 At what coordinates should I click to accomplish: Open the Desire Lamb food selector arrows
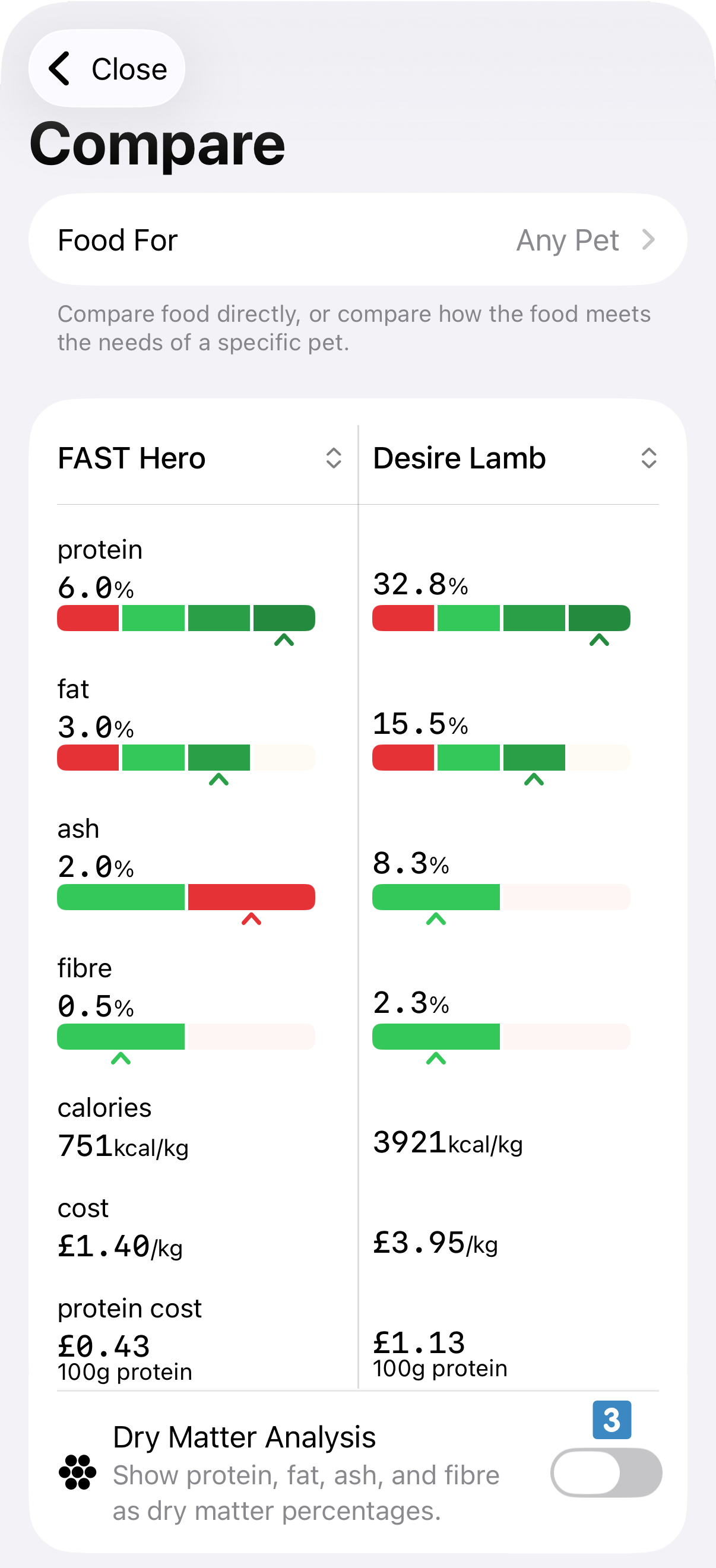(648, 458)
